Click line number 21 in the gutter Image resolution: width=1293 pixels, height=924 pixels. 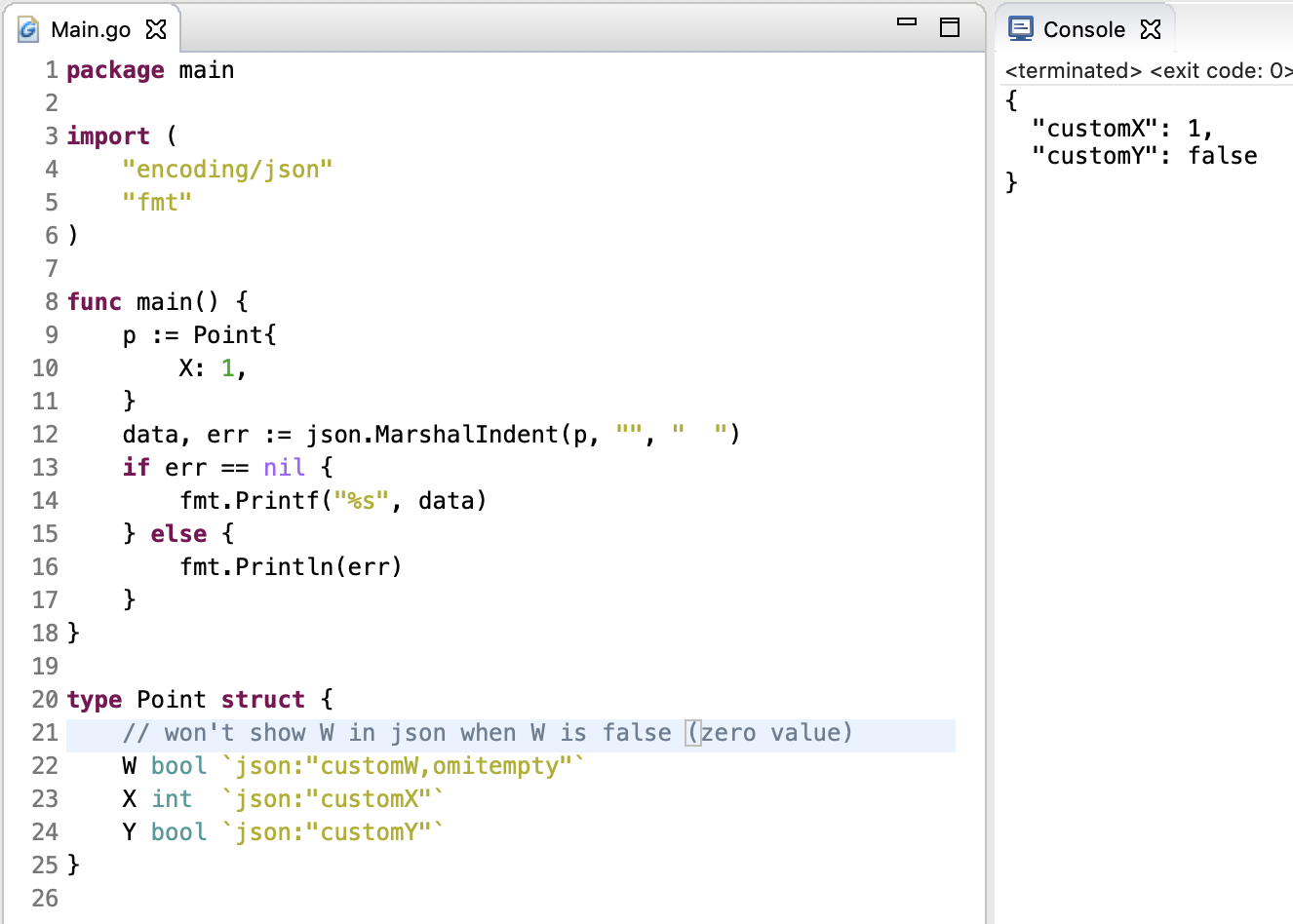tap(45, 733)
